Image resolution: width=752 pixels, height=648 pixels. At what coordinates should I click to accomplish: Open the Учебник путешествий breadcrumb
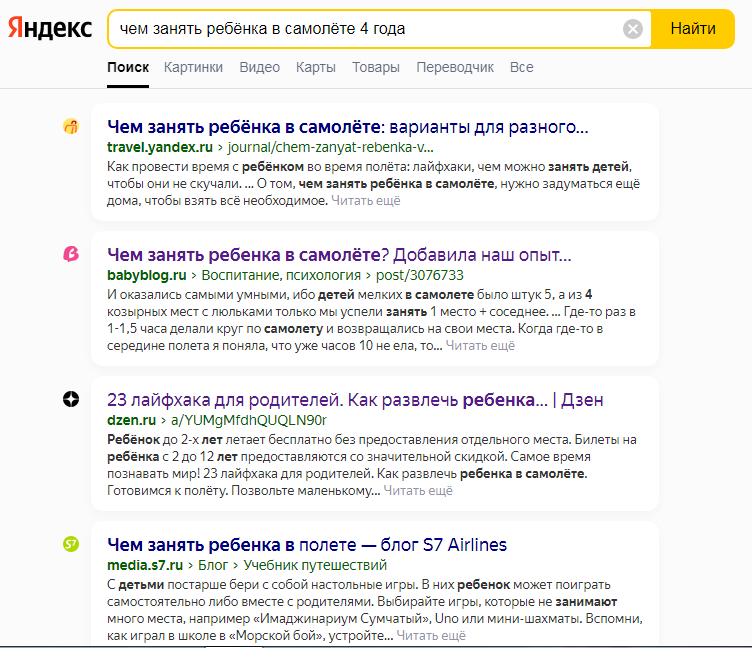point(315,565)
